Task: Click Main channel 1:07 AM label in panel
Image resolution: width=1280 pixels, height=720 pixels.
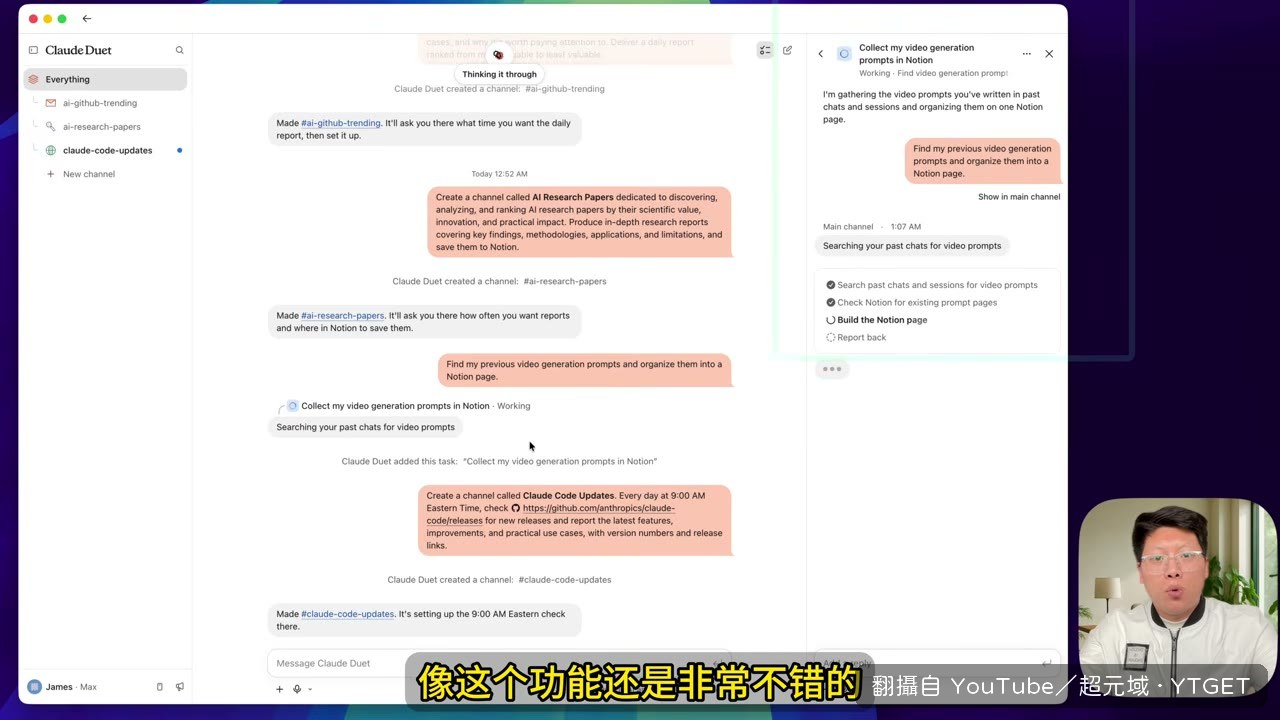Action: tap(872, 227)
